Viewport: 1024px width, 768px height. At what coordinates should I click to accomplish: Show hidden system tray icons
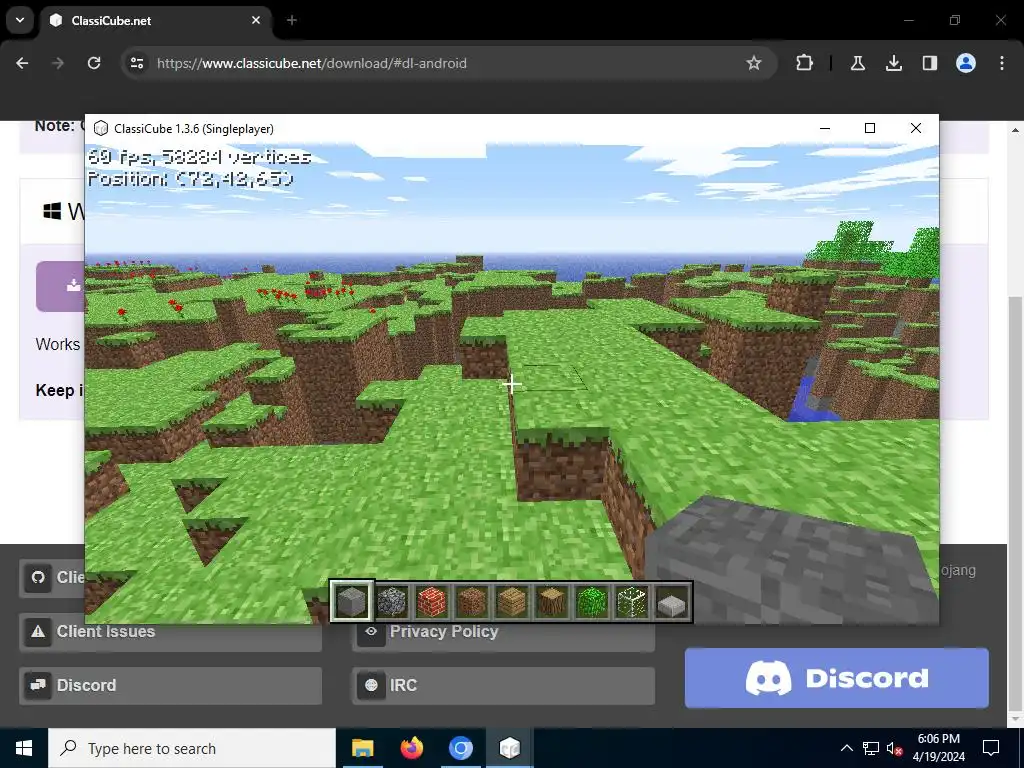pyautogui.click(x=846, y=748)
